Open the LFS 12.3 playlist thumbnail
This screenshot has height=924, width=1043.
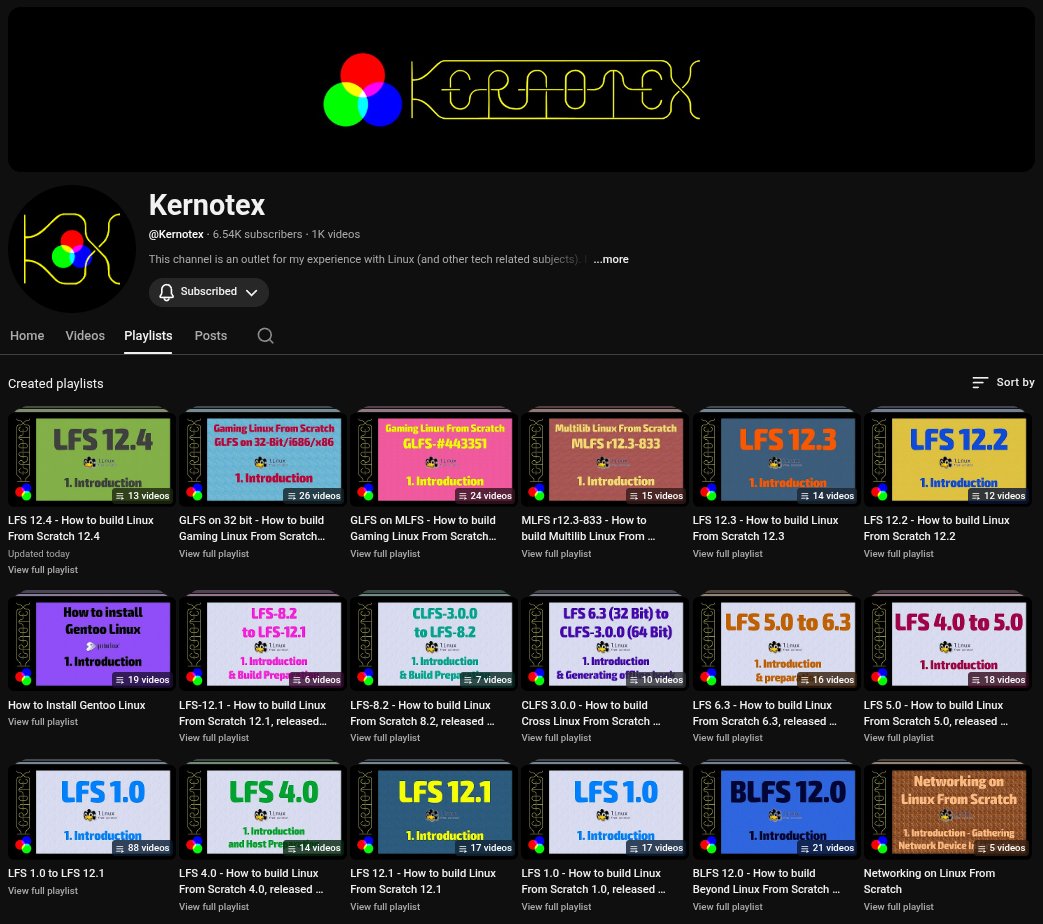776,459
